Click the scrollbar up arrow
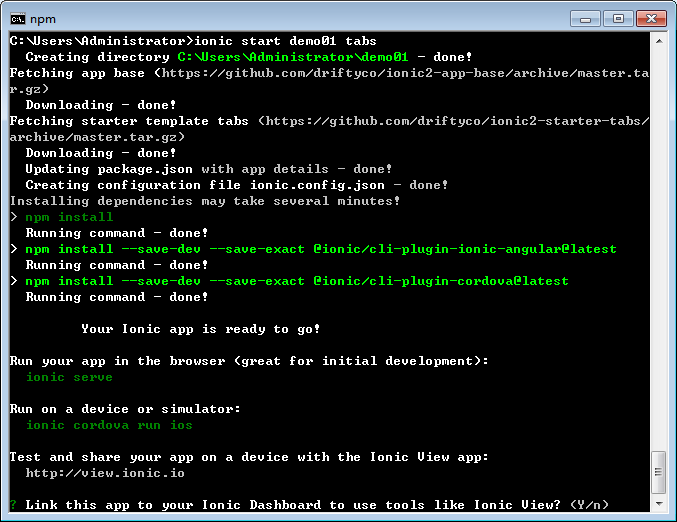The width and height of the screenshot is (677, 522). tap(659, 41)
